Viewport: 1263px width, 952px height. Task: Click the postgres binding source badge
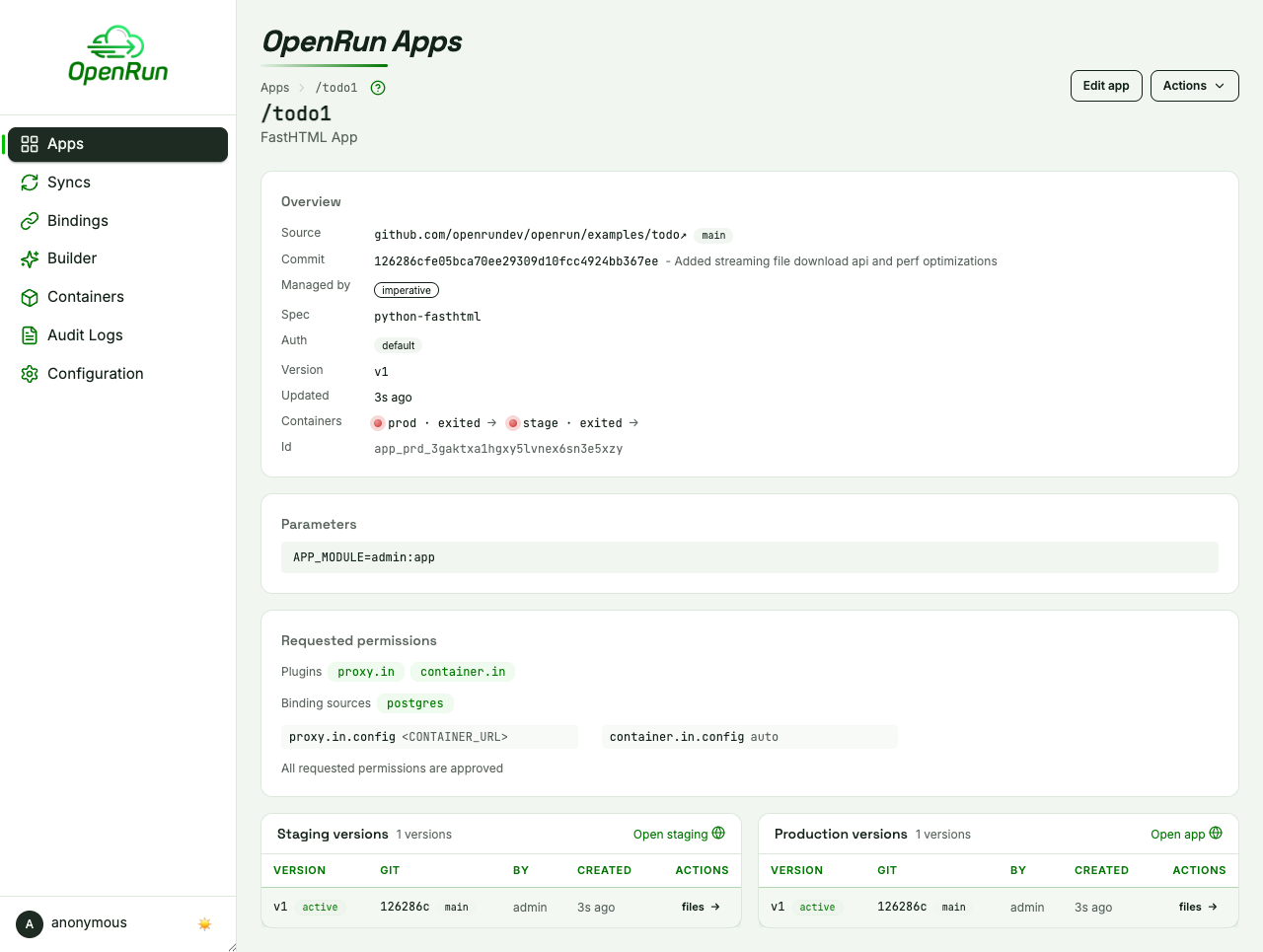(x=415, y=703)
